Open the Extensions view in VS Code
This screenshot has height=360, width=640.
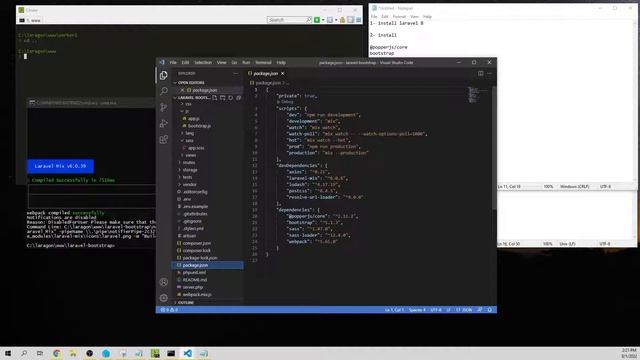coord(164,140)
